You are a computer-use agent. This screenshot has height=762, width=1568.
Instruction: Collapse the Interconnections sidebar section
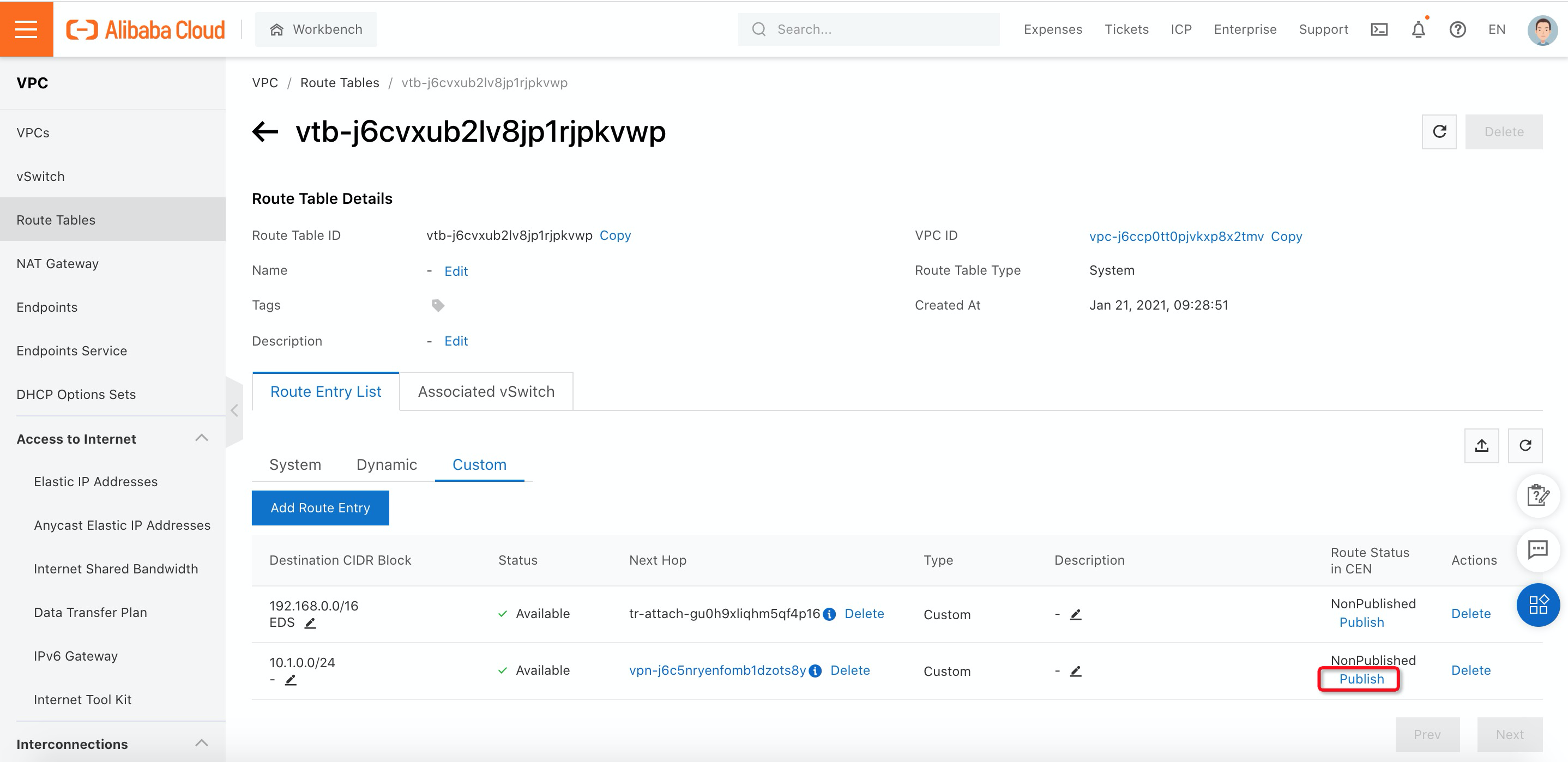point(202,743)
